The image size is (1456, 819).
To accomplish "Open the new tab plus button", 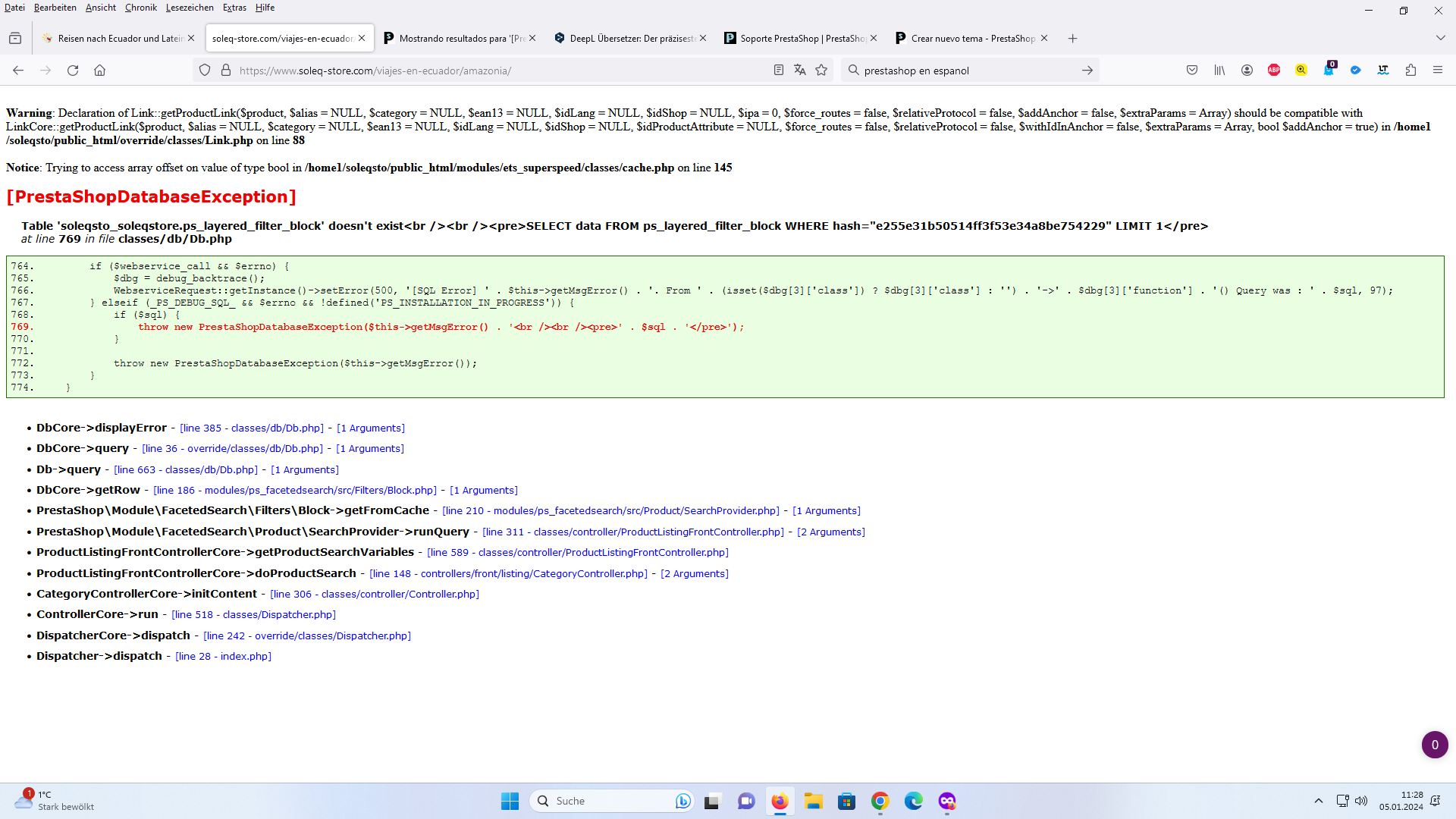I will pos(1072,39).
